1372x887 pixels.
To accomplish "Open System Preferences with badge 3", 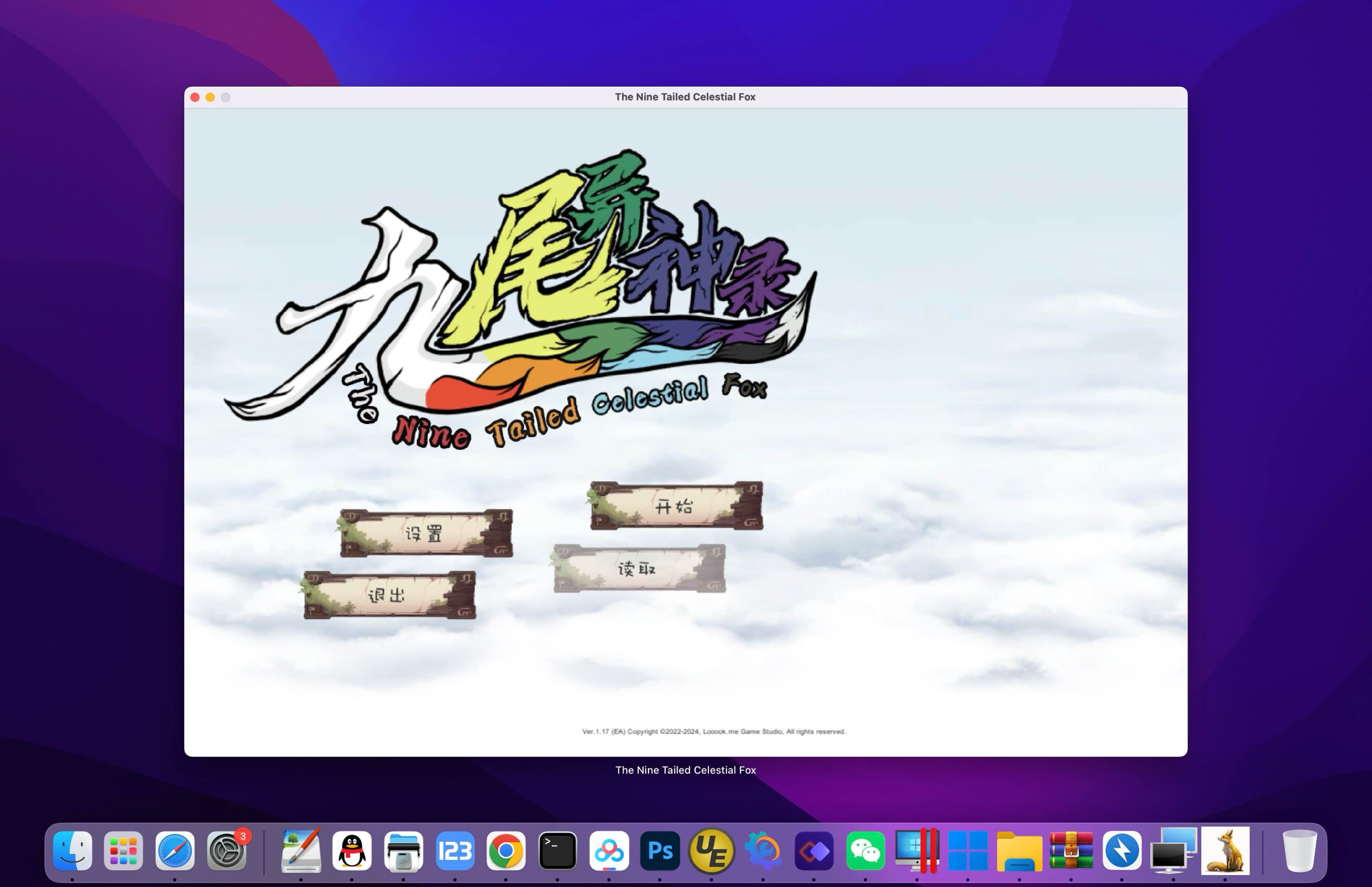I will tap(227, 851).
